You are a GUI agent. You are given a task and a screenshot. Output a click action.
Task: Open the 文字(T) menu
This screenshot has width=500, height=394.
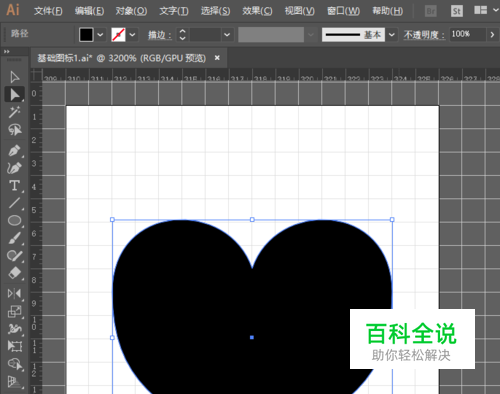pyautogui.click(x=174, y=11)
